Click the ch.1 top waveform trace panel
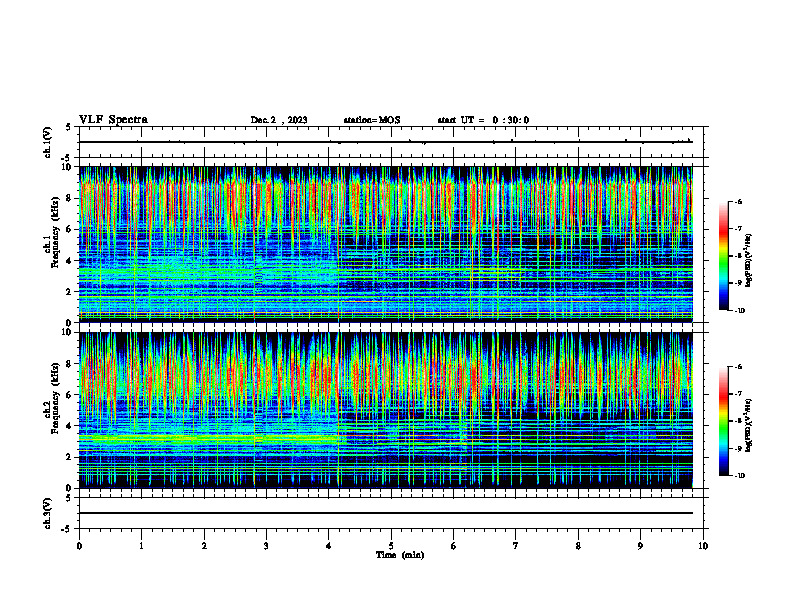This screenshot has width=792, height=612. (391, 142)
